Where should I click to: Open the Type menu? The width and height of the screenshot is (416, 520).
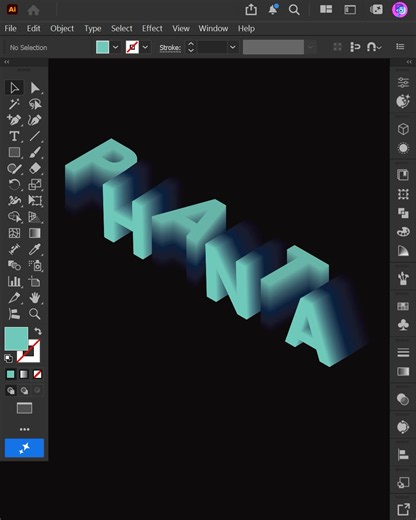(93, 29)
